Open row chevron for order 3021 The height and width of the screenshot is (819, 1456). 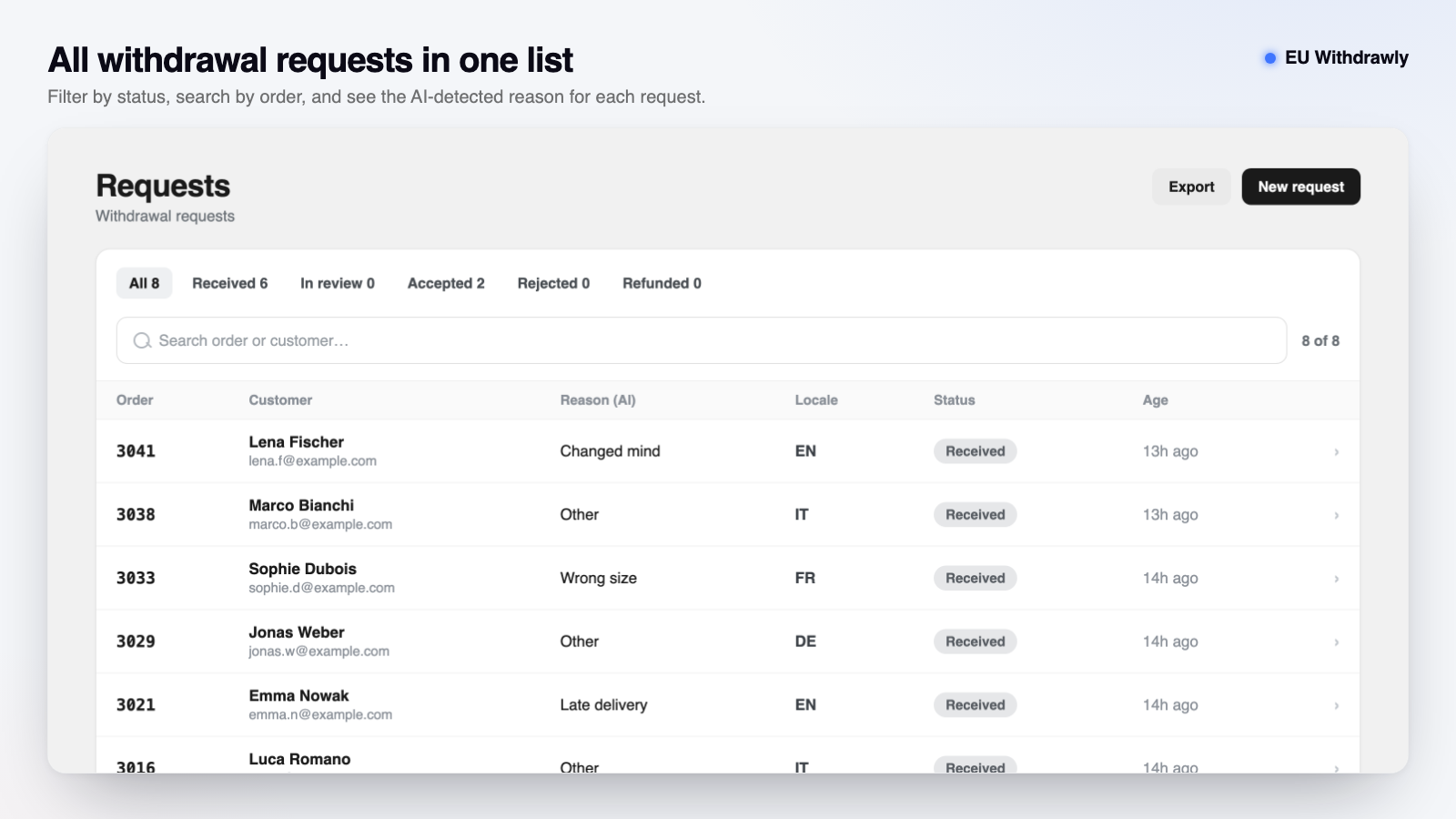1336,705
